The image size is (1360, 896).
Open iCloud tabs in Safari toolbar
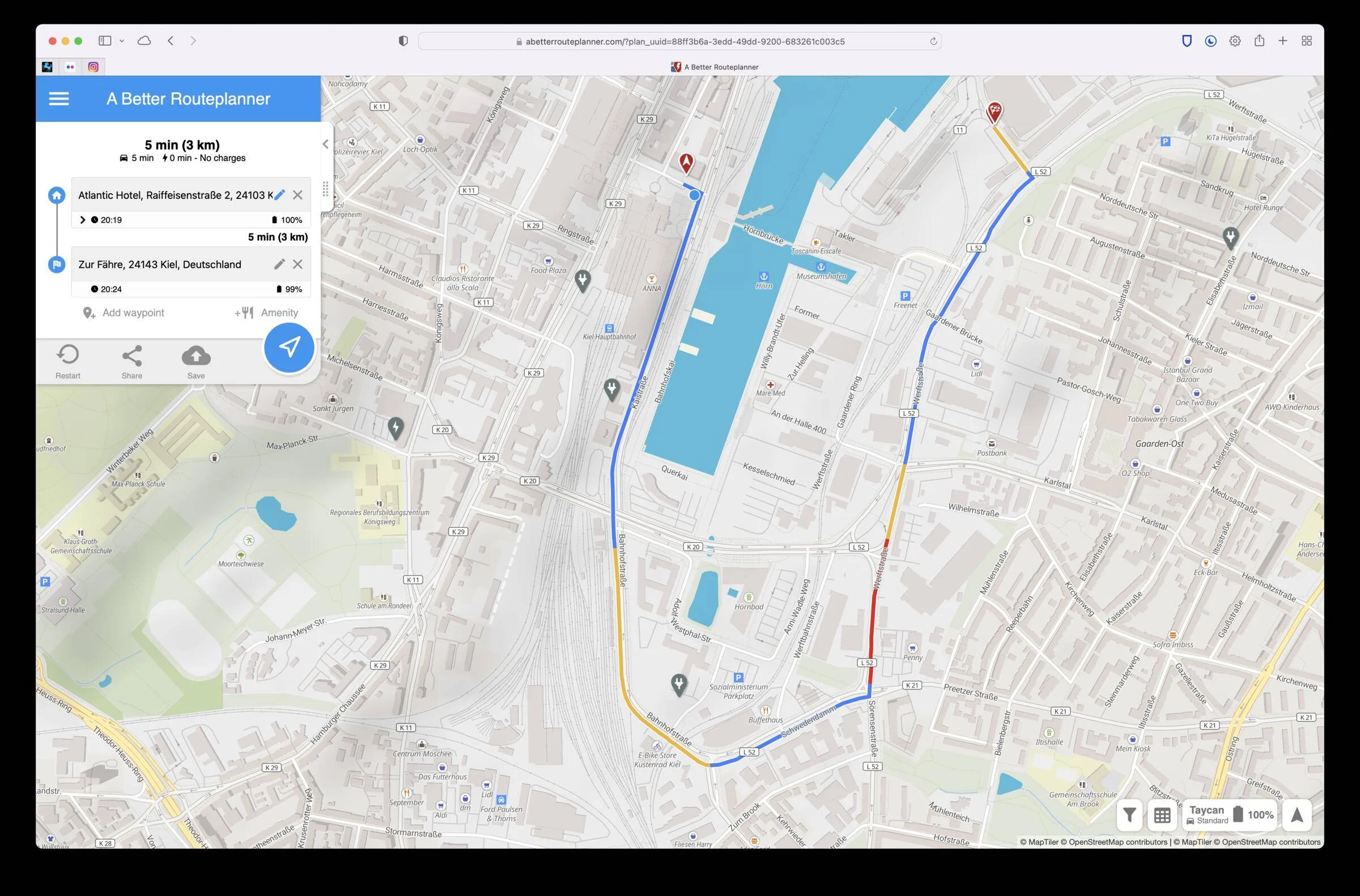pos(144,41)
